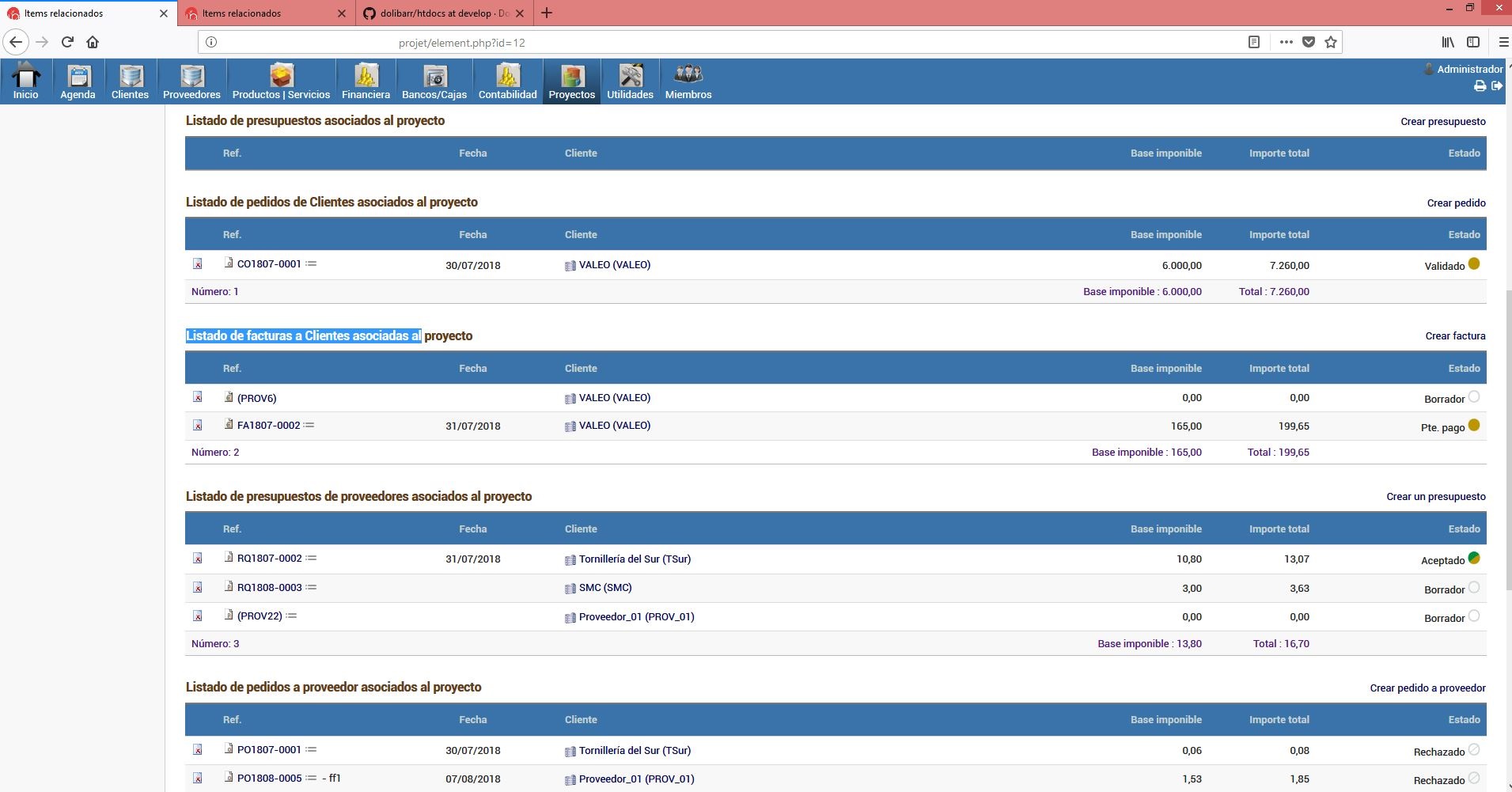This screenshot has height=792, width=1512.
Task: Open the Proveedores module
Action: [190, 80]
